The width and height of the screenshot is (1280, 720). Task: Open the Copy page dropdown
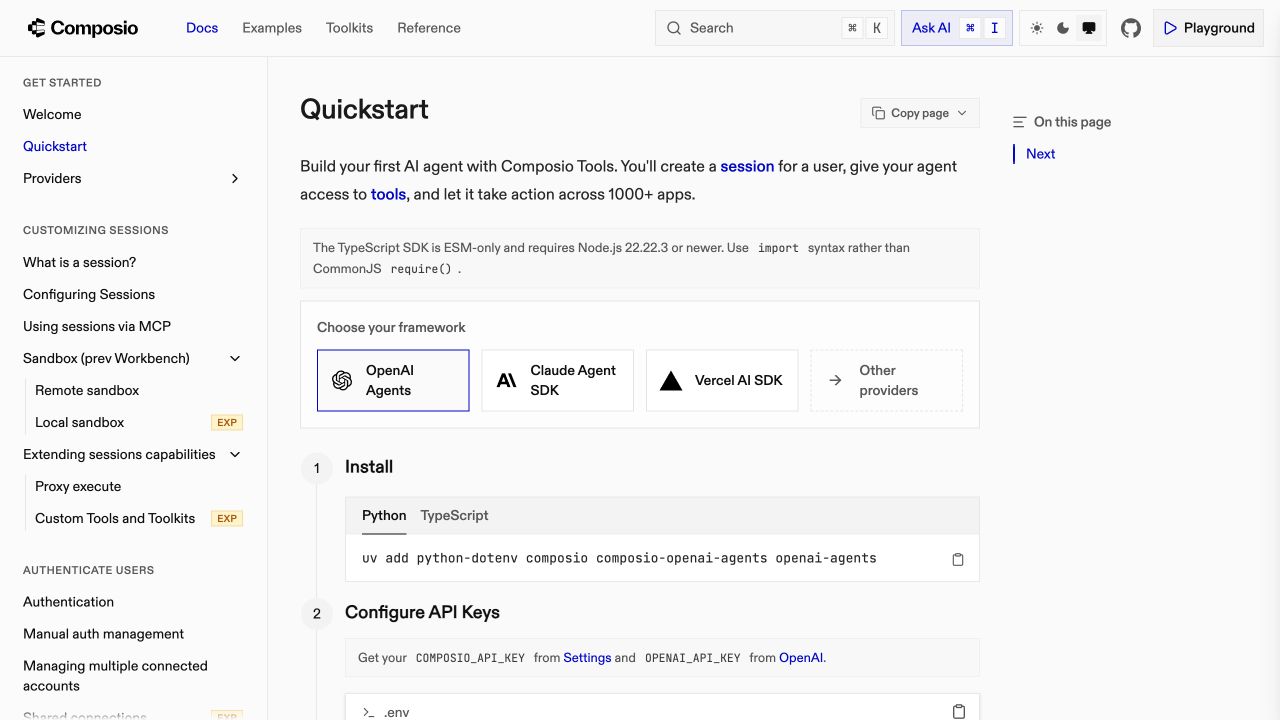point(920,113)
